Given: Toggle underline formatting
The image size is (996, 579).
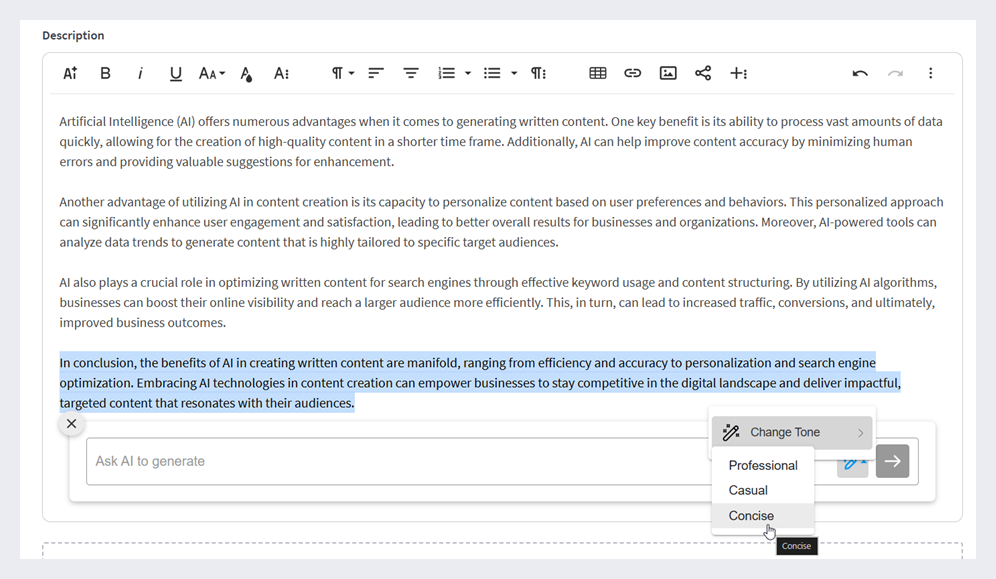Looking at the screenshot, I should (176, 74).
